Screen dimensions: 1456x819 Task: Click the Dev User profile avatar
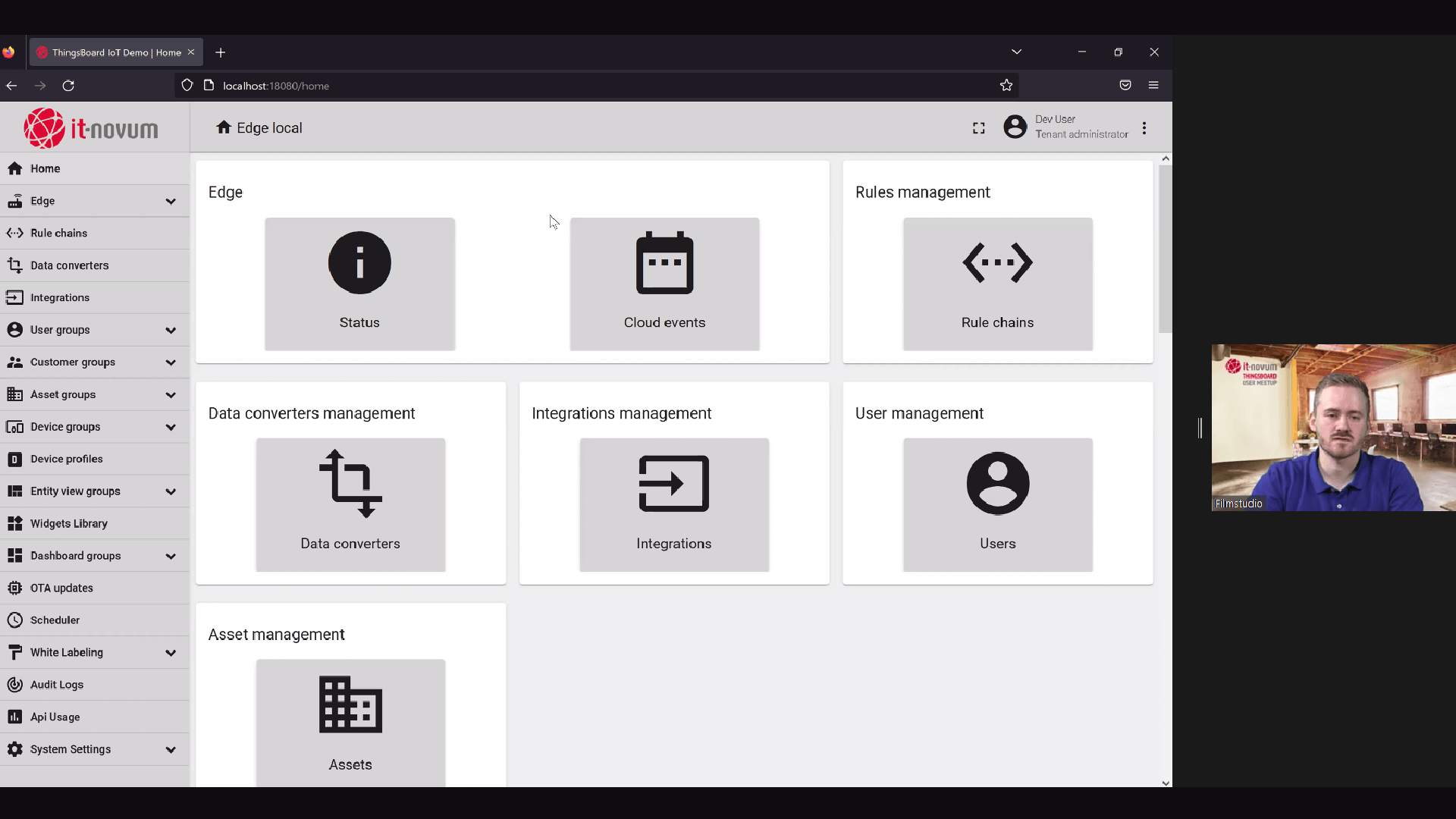[x=1015, y=127]
